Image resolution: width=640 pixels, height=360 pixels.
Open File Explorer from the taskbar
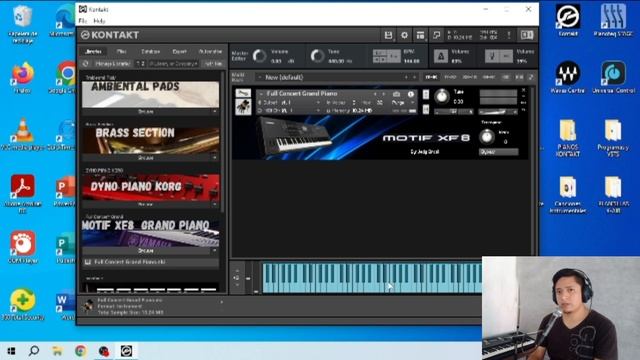tap(57, 351)
